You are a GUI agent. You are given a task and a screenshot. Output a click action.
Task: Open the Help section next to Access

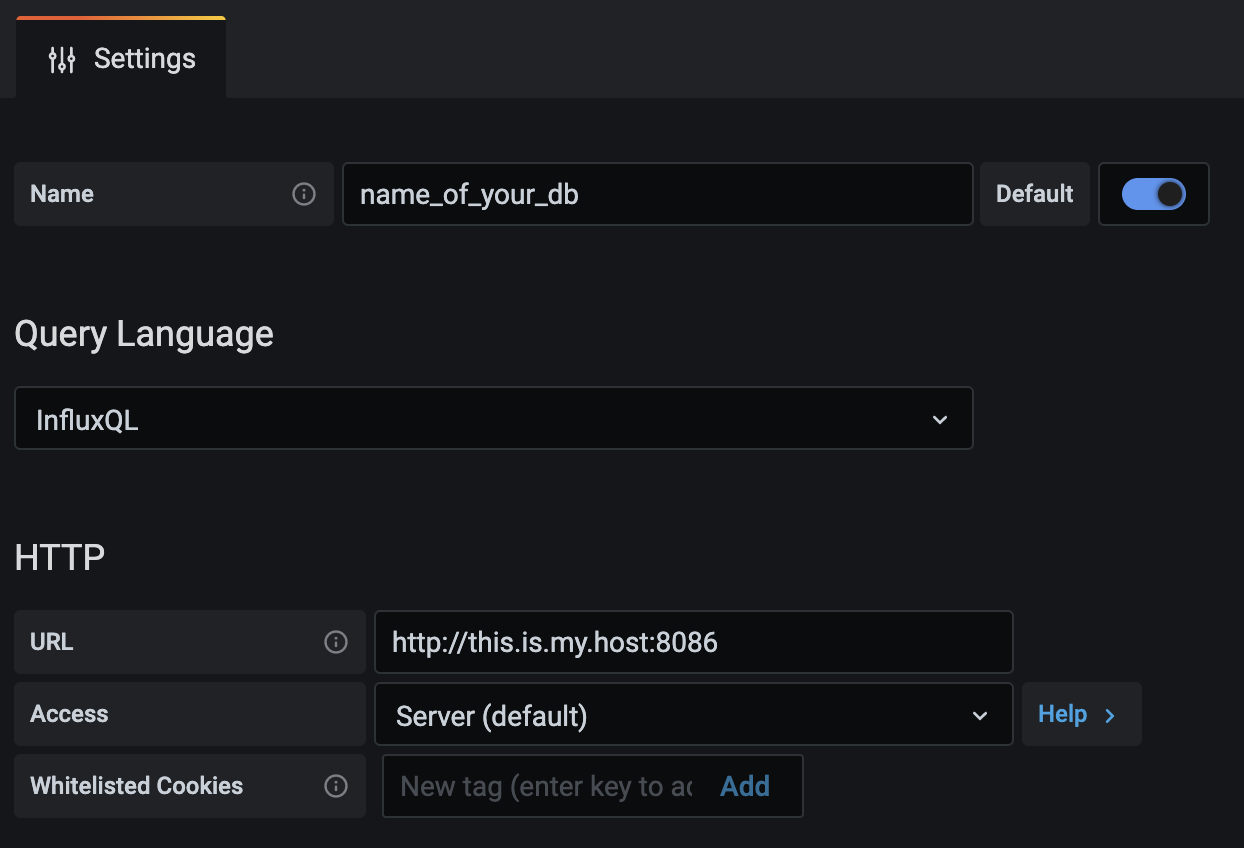1080,715
